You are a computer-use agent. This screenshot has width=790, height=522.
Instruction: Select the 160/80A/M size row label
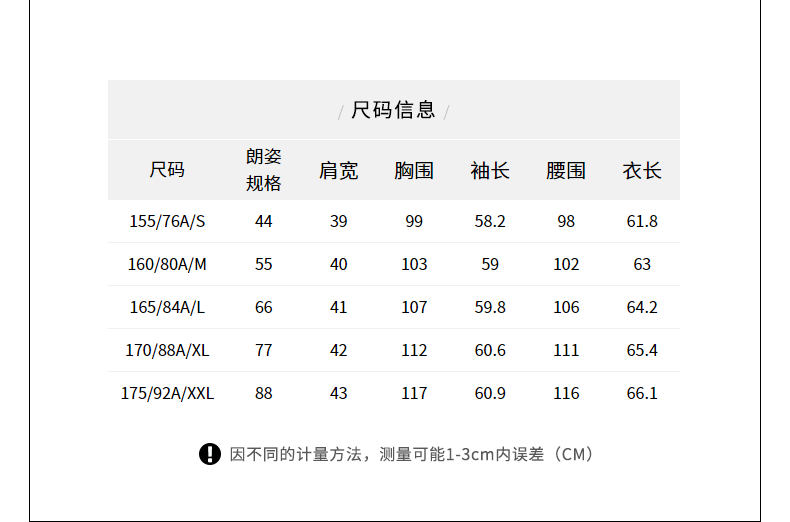(167, 264)
